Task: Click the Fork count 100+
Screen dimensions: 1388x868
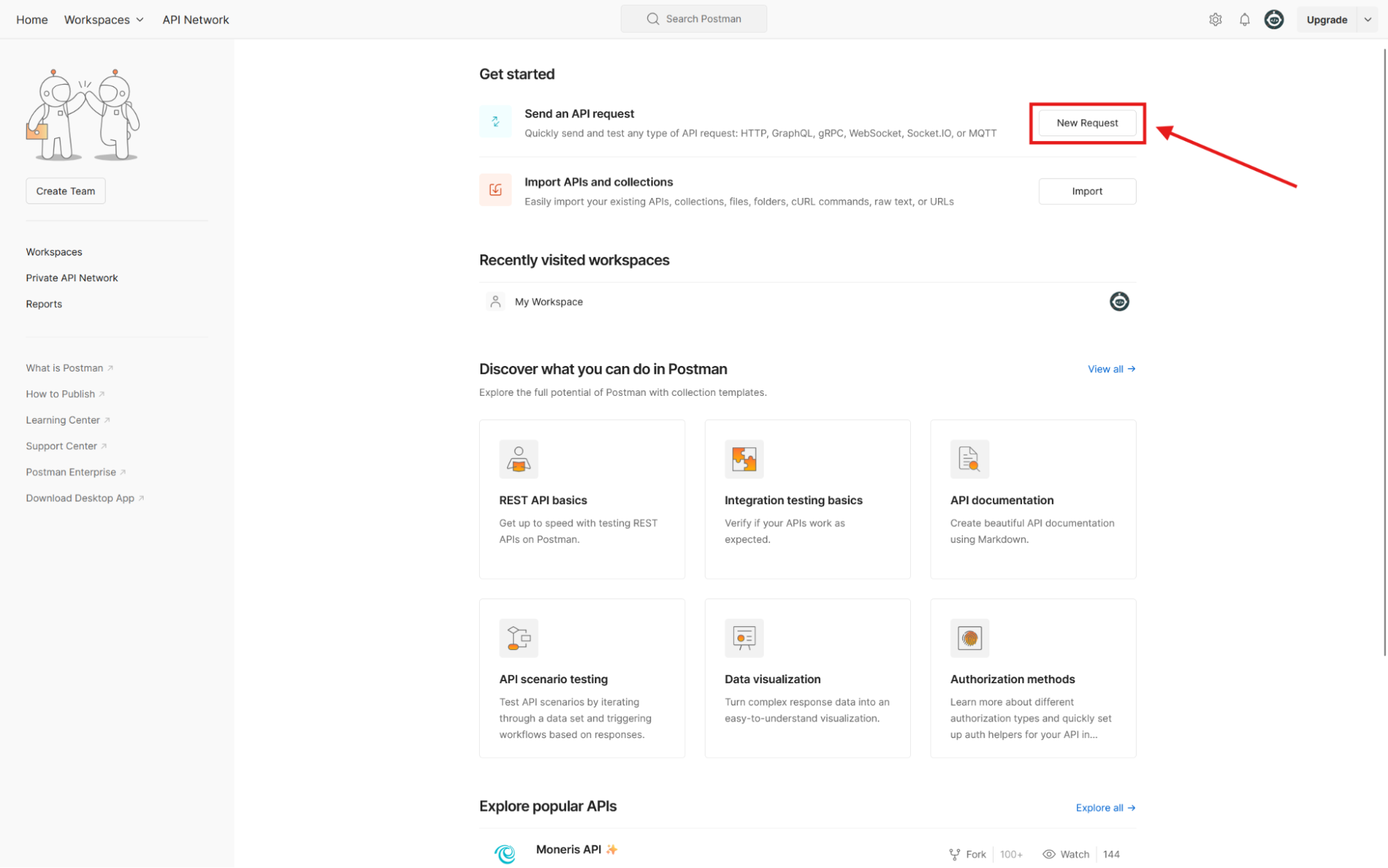Action: coord(1011,854)
